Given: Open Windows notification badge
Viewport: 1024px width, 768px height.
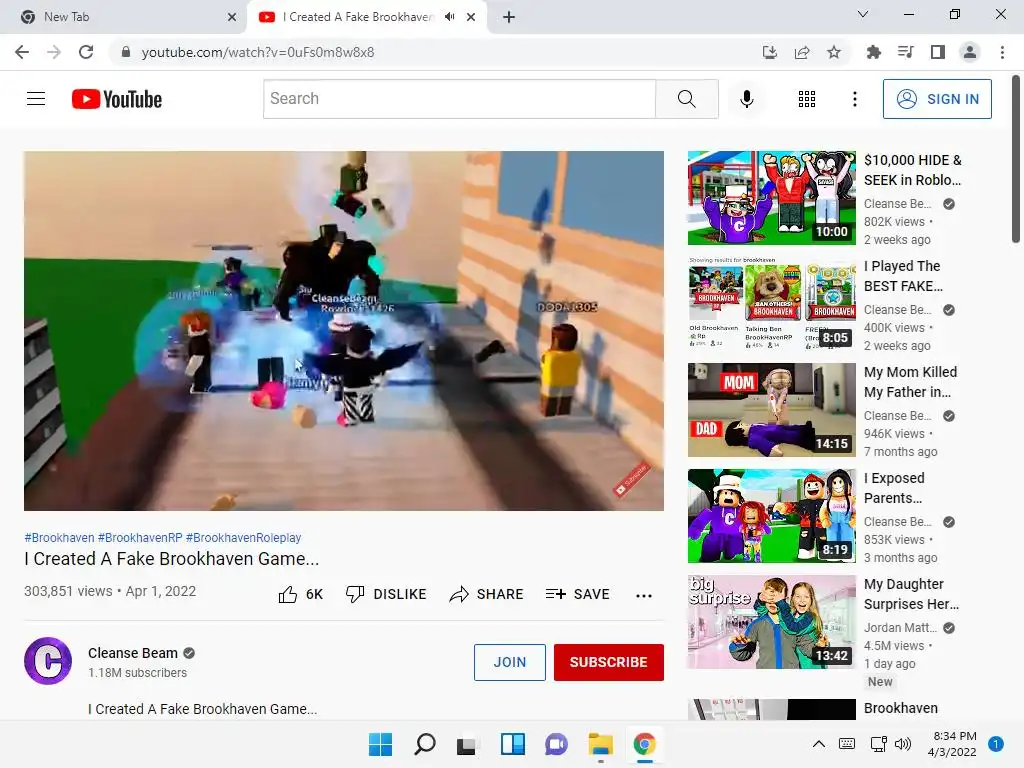Looking at the screenshot, I should point(996,744).
